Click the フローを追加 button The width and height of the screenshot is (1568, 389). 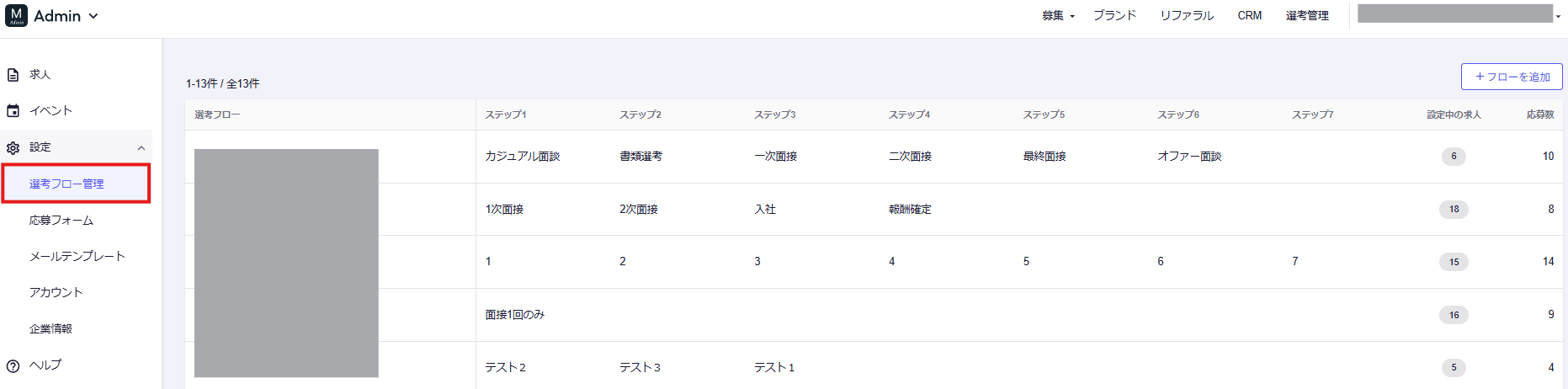1512,77
